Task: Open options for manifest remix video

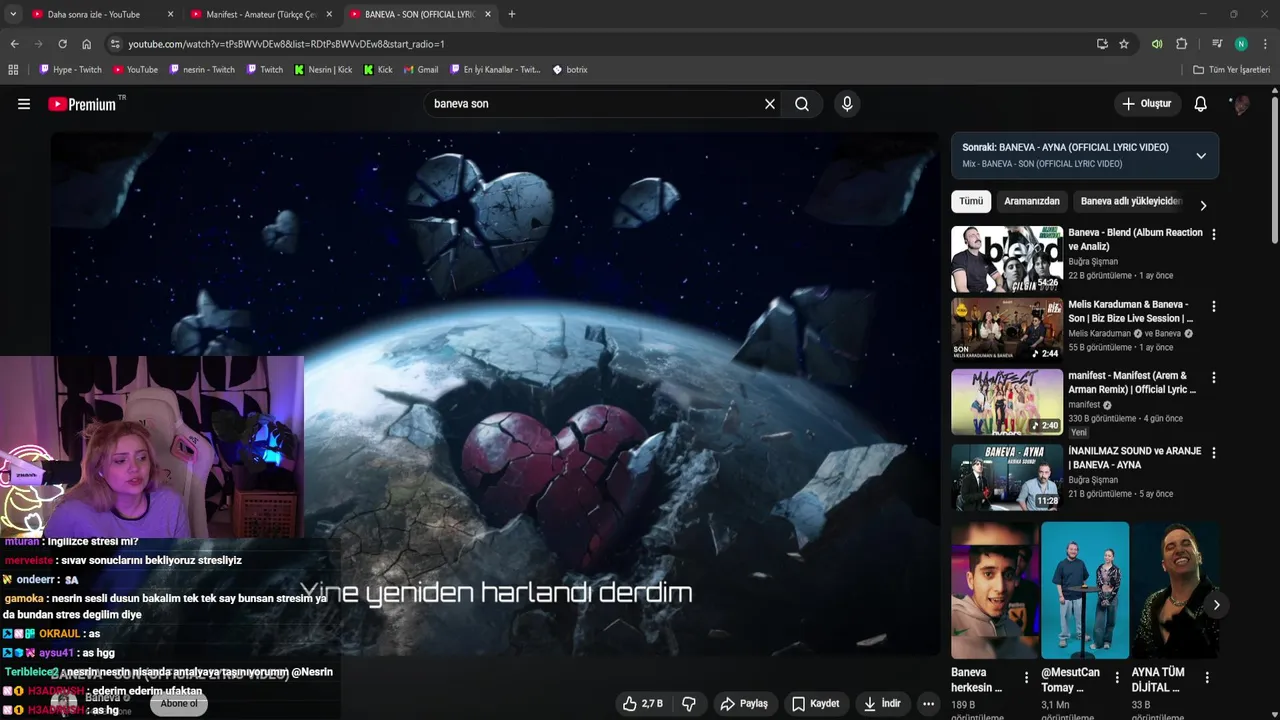Action: click(x=1214, y=378)
